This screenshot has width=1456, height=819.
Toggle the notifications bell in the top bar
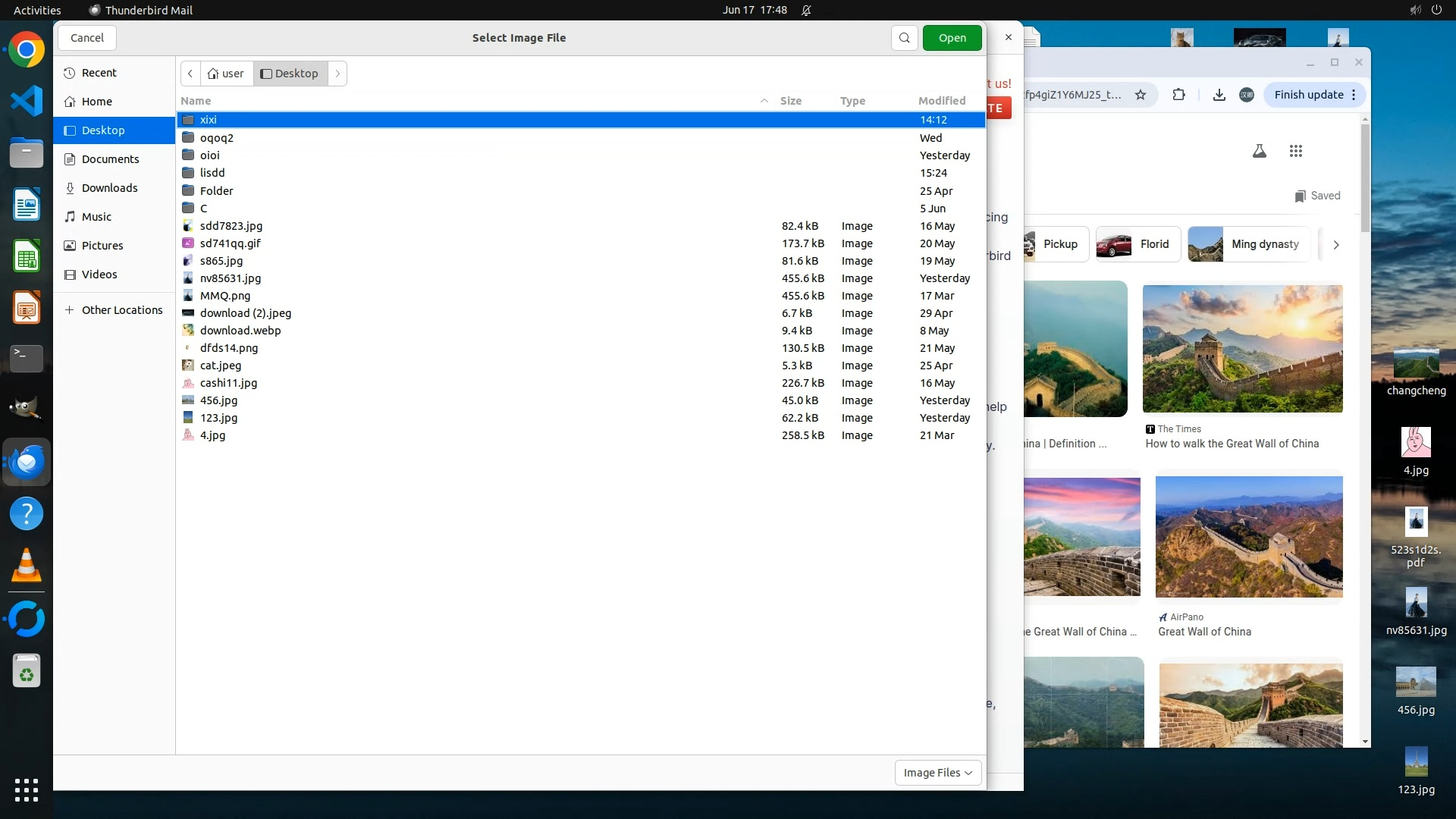point(806,10)
